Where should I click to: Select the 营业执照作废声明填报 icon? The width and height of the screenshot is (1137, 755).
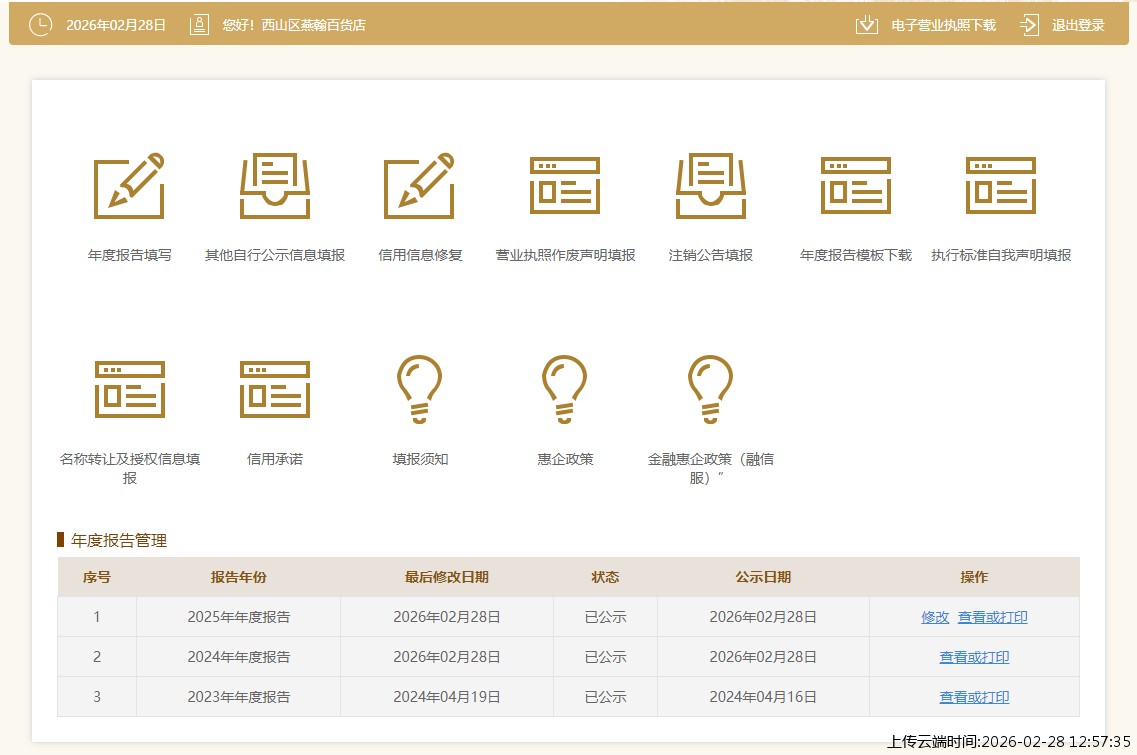coord(565,186)
